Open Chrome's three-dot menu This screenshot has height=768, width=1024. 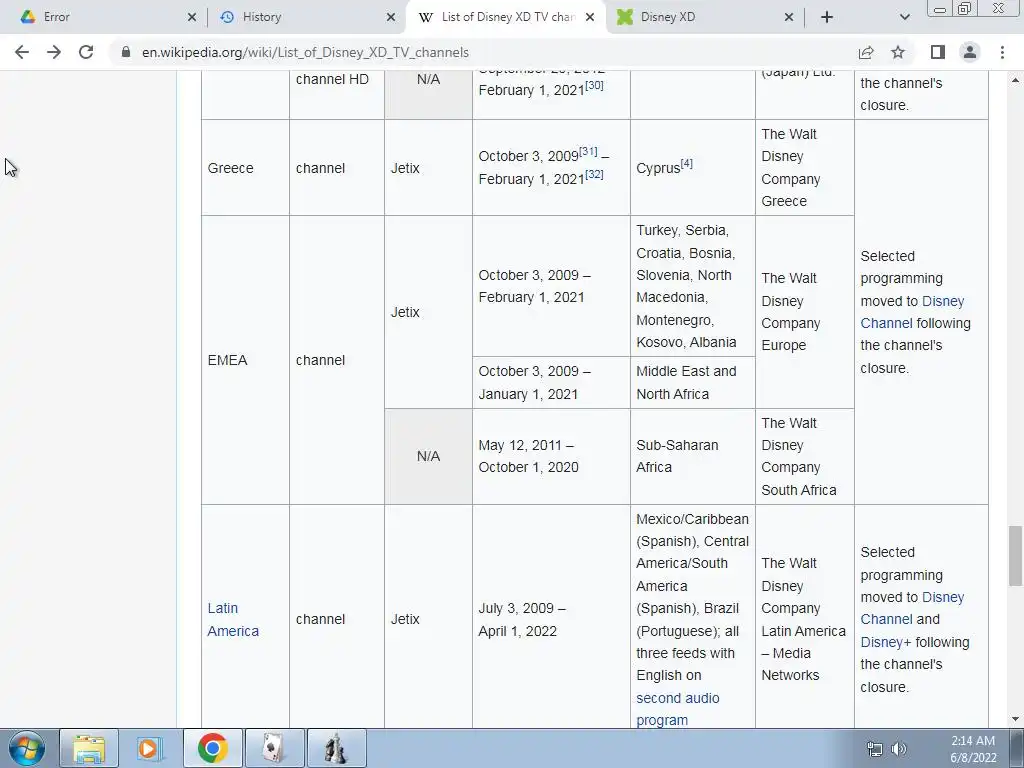click(1002, 52)
